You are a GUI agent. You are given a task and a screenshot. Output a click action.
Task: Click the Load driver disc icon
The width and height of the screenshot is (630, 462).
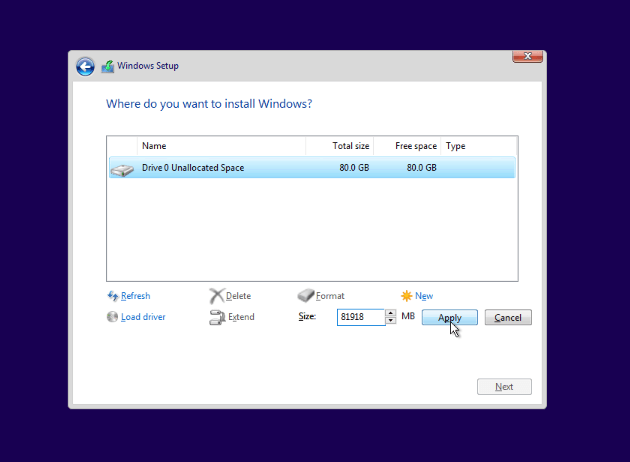tap(112, 317)
